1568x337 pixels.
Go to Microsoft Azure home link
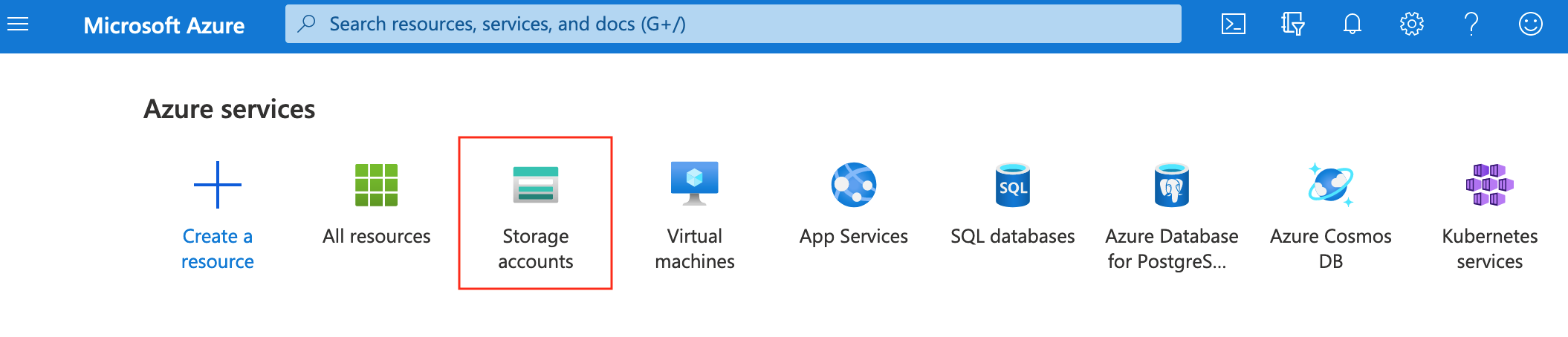(164, 25)
